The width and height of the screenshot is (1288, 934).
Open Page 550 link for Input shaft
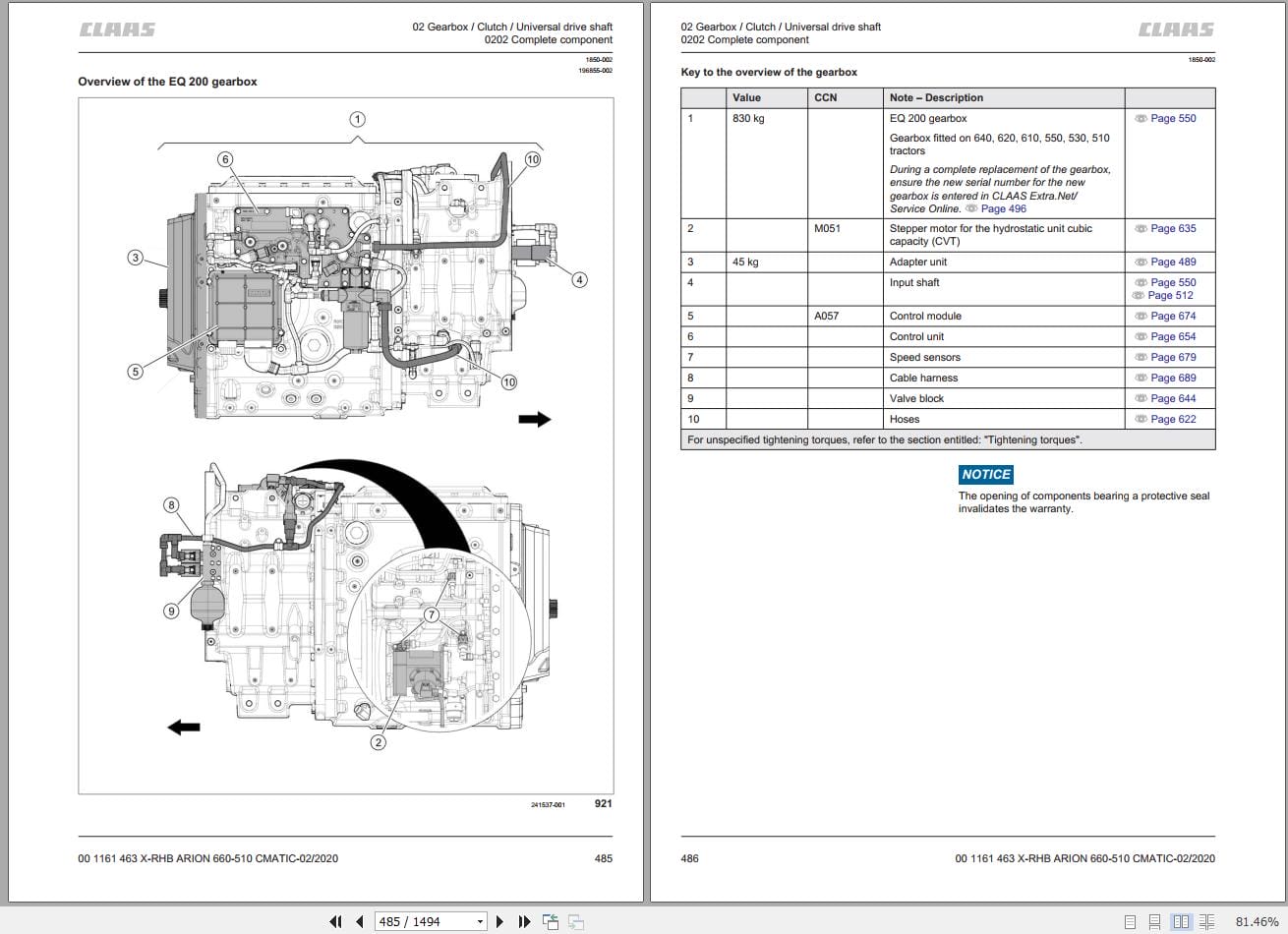pos(1173,282)
